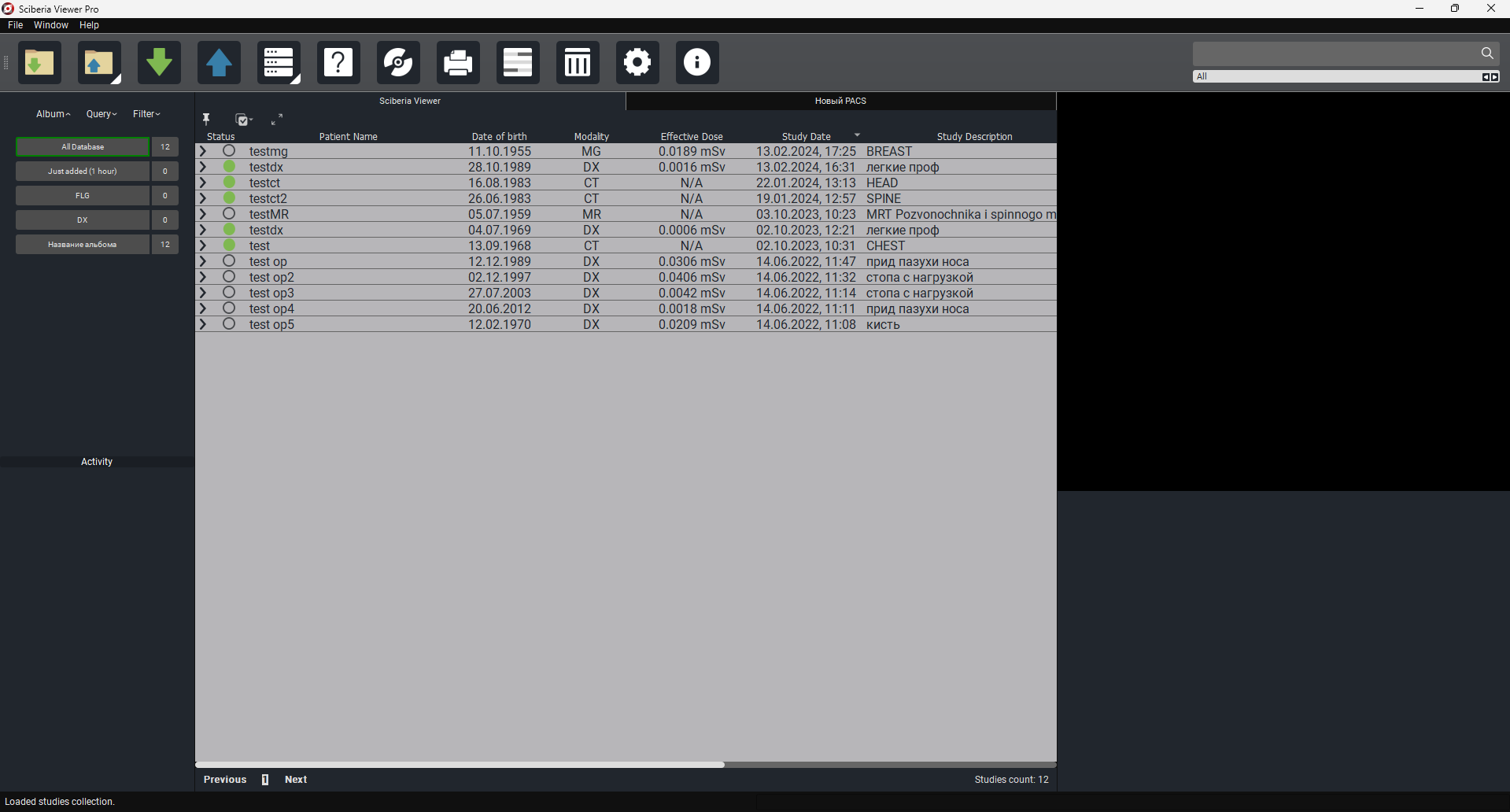Sort by the Study Date column header
The height and width of the screenshot is (812, 1510).
click(807, 136)
